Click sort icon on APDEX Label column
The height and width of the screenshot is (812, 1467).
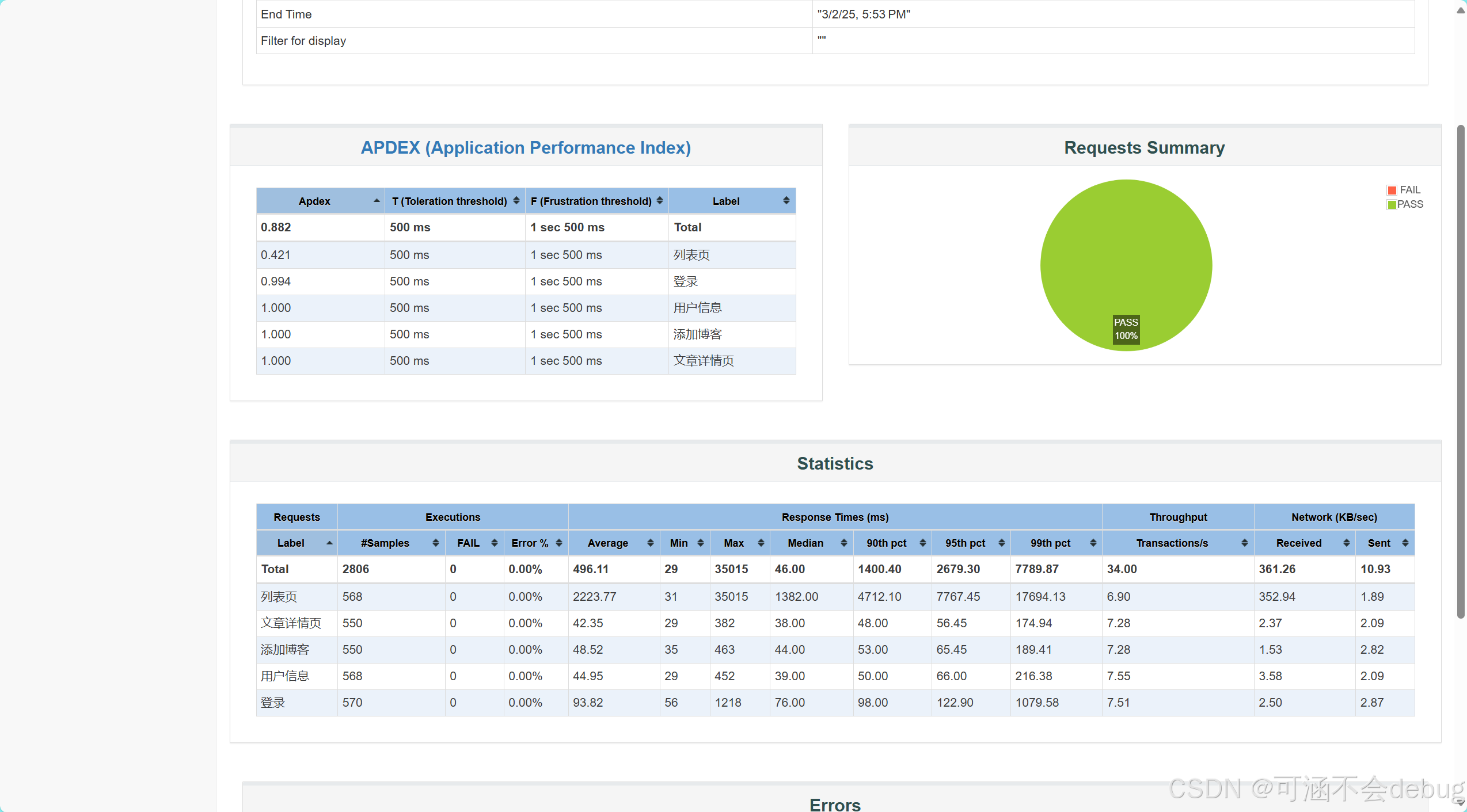pyautogui.click(x=786, y=200)
